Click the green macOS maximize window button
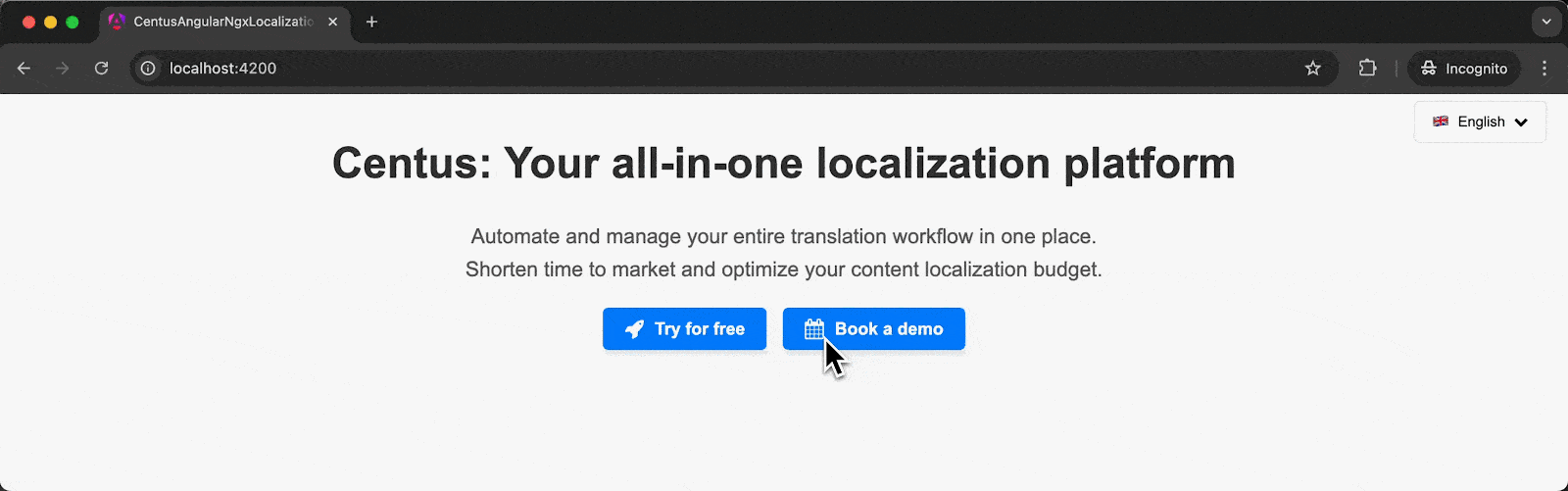Image resolution: width=1568 pixels, height=491 pixels. 73,22
